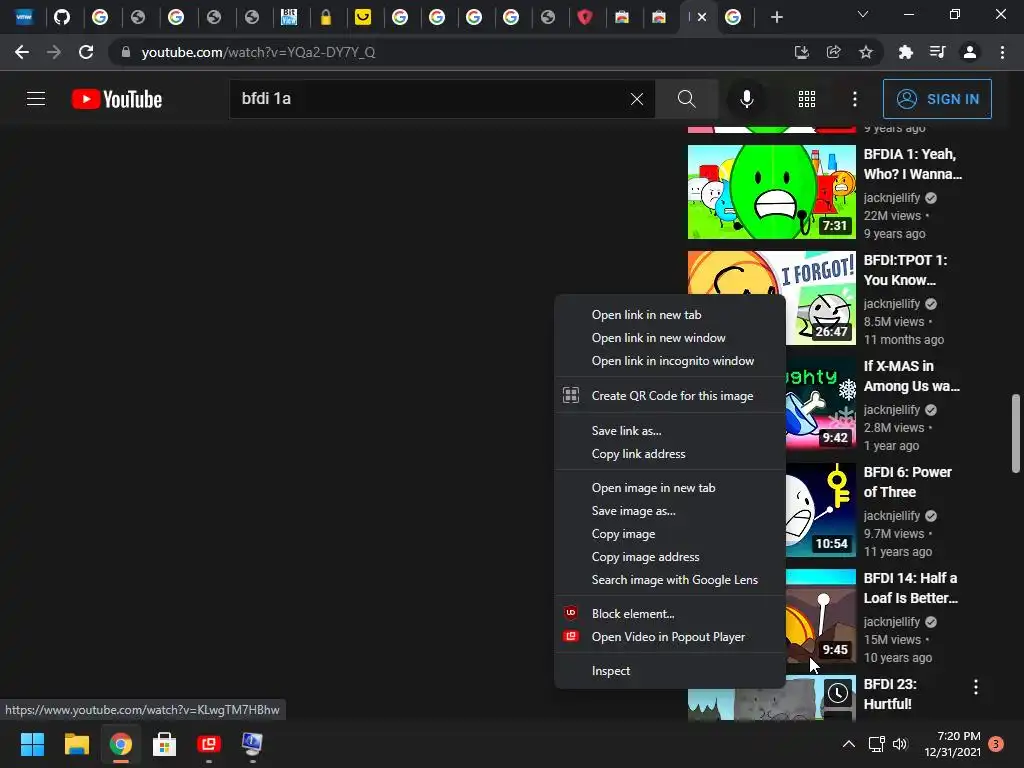
Task: Install app icon in the address bar
Action: click(801, 52)
